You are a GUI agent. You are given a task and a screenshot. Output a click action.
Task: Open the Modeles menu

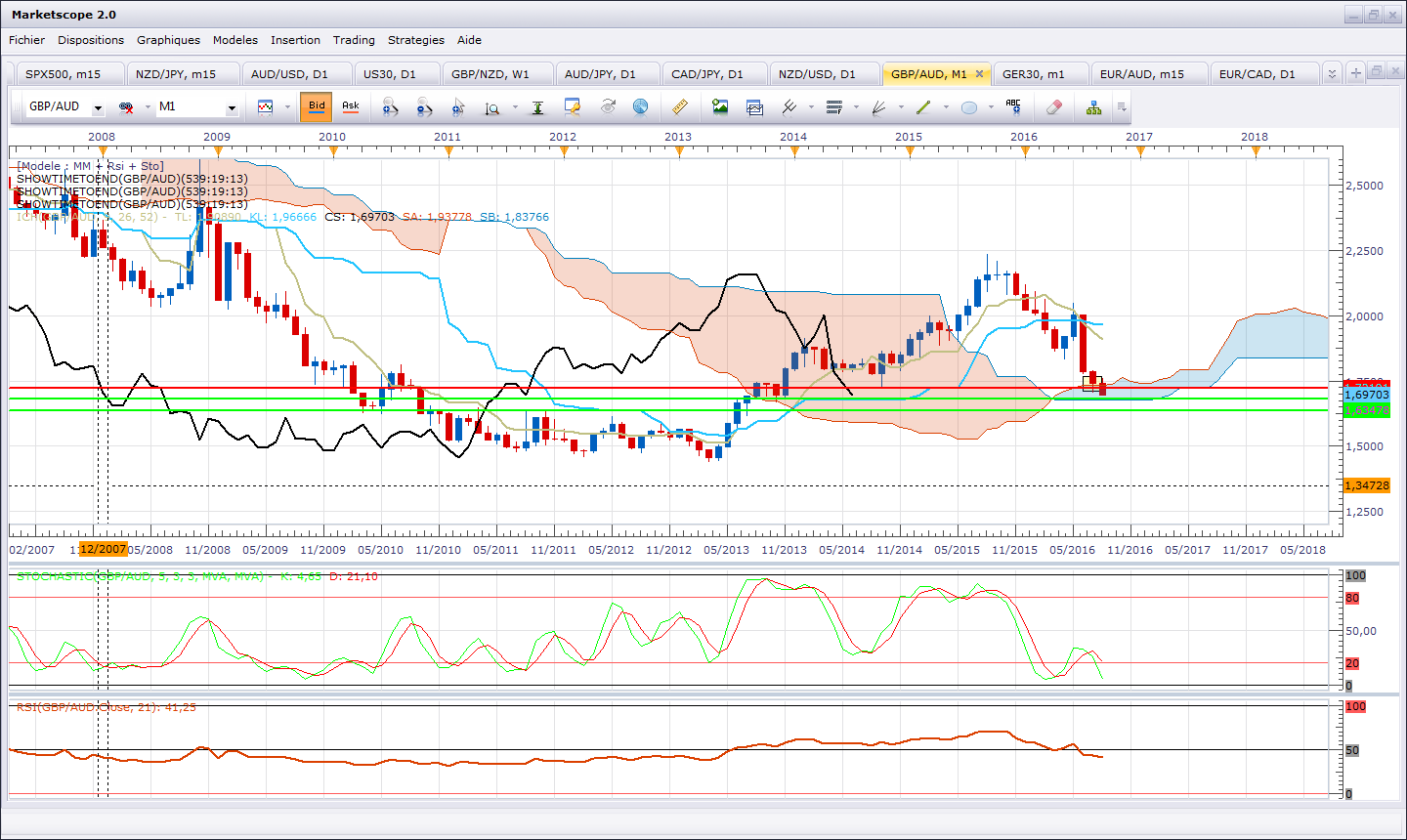235,40
